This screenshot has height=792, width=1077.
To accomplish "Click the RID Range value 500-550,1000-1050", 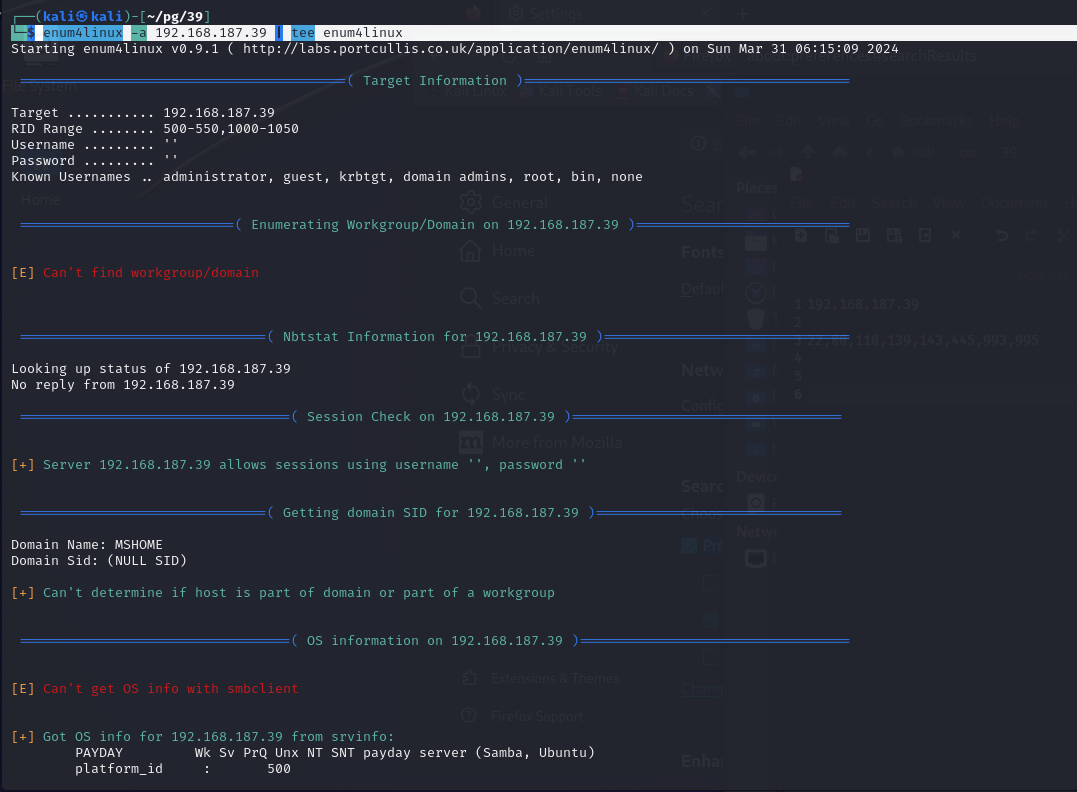I will click(x=231, y=128).
